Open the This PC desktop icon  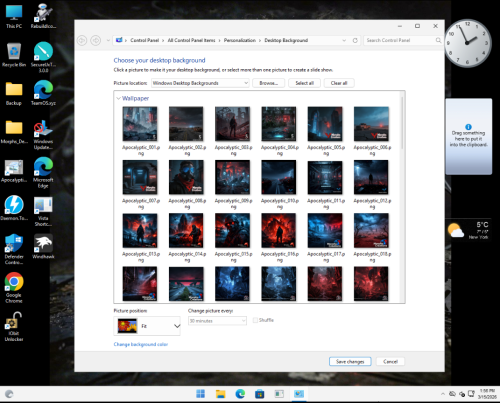(x=14, y=16)
